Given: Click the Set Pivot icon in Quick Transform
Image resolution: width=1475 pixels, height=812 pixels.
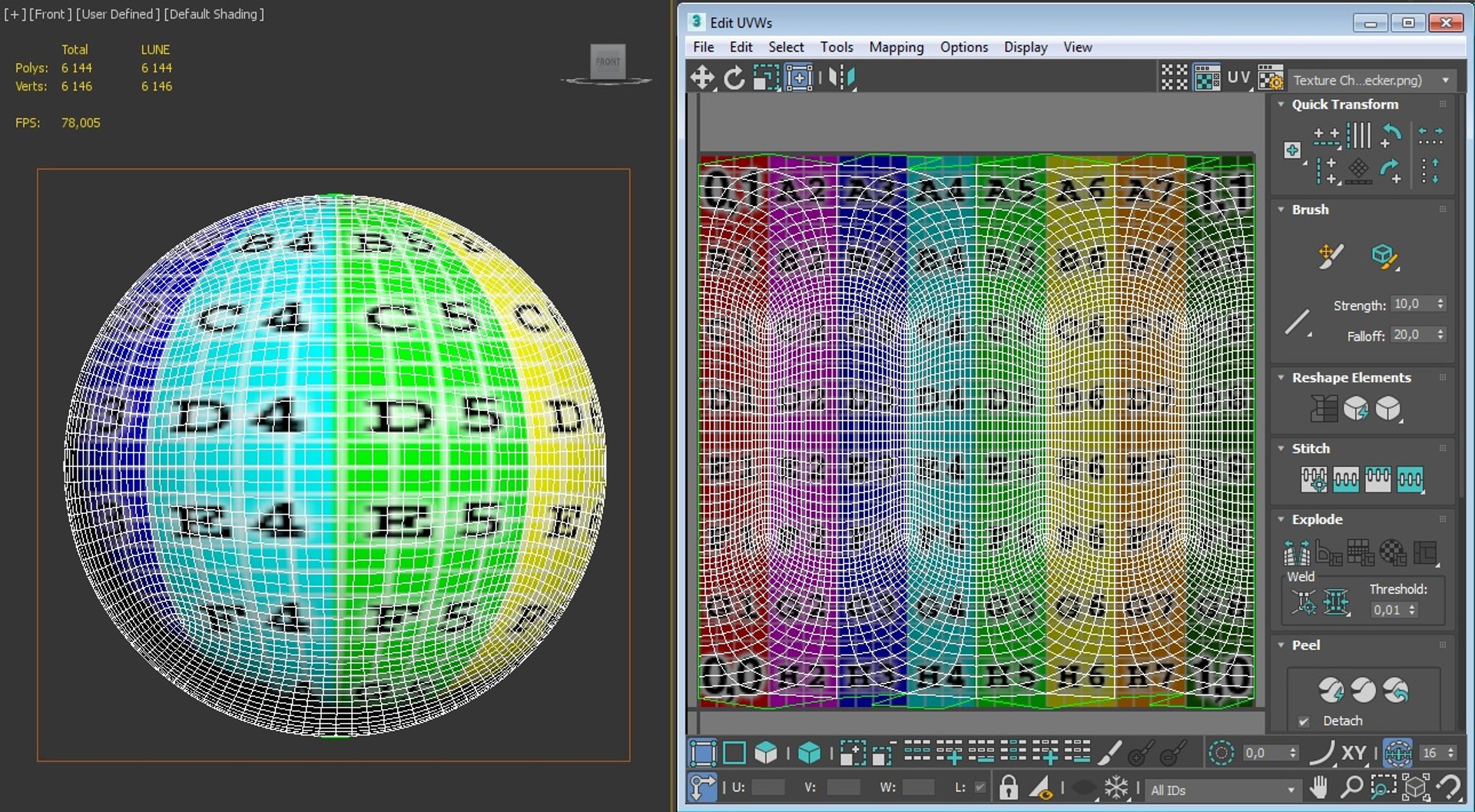Looking at the screenshot, I should [x=1293, y=151].
